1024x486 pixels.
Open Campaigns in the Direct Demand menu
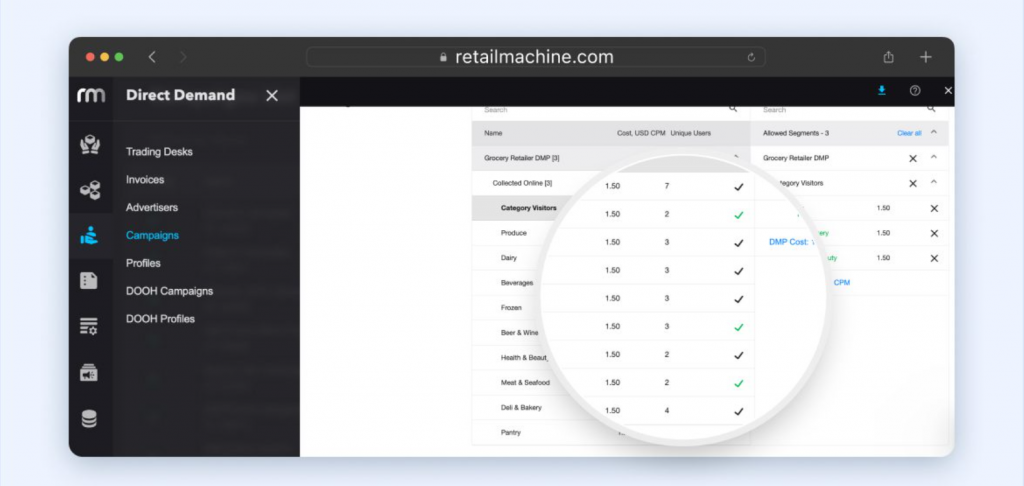click(152, 236)
